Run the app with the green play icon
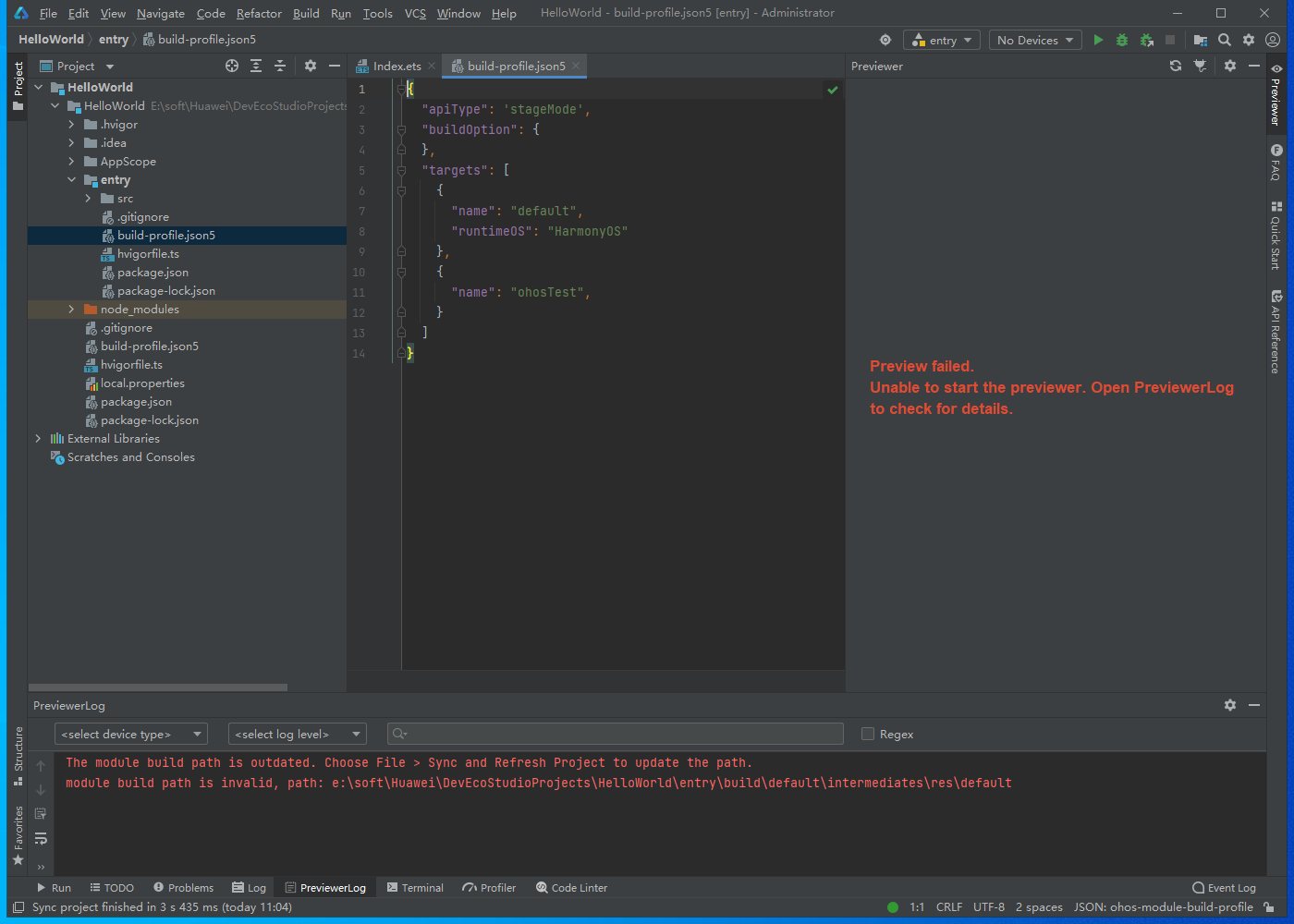 1098,40
